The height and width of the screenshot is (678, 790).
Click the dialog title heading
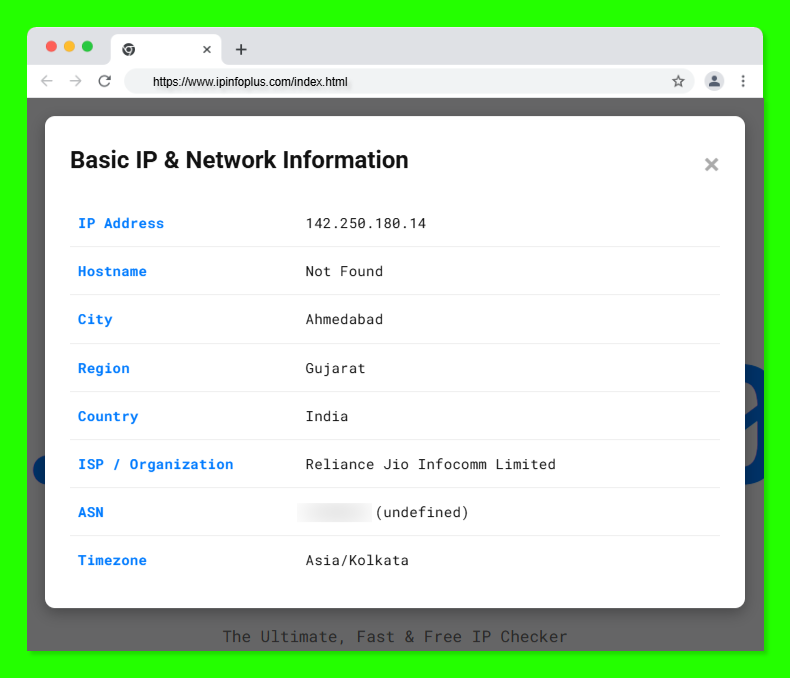click(239, 160)
